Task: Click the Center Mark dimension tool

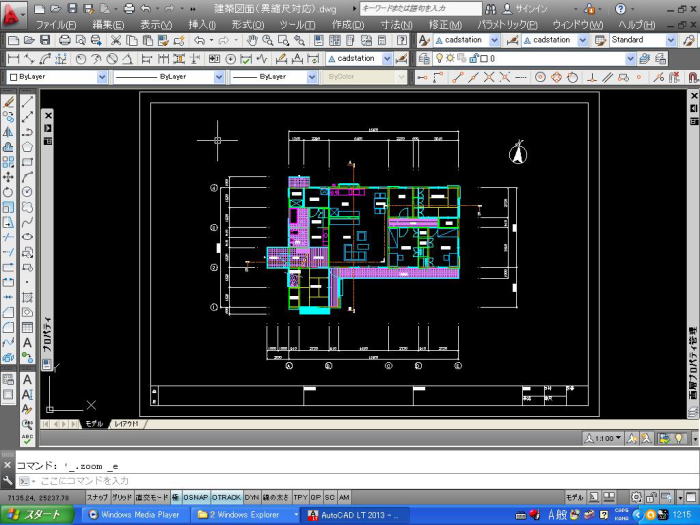Action: [230, 58]
